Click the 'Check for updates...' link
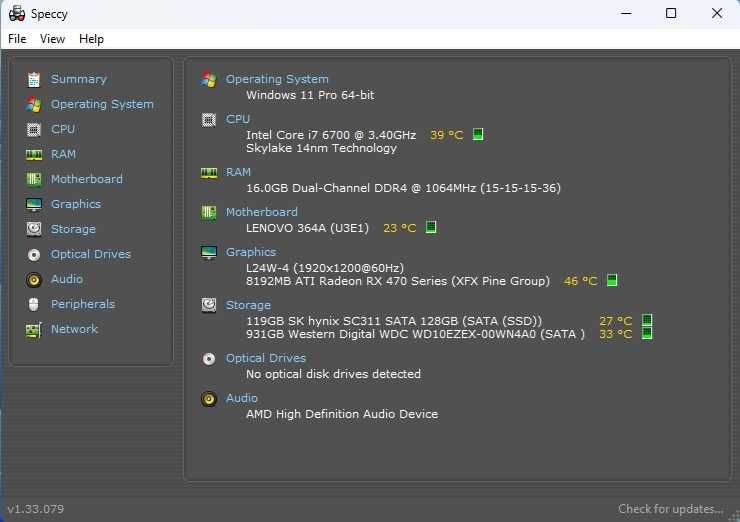 click(x=671, y=509)
